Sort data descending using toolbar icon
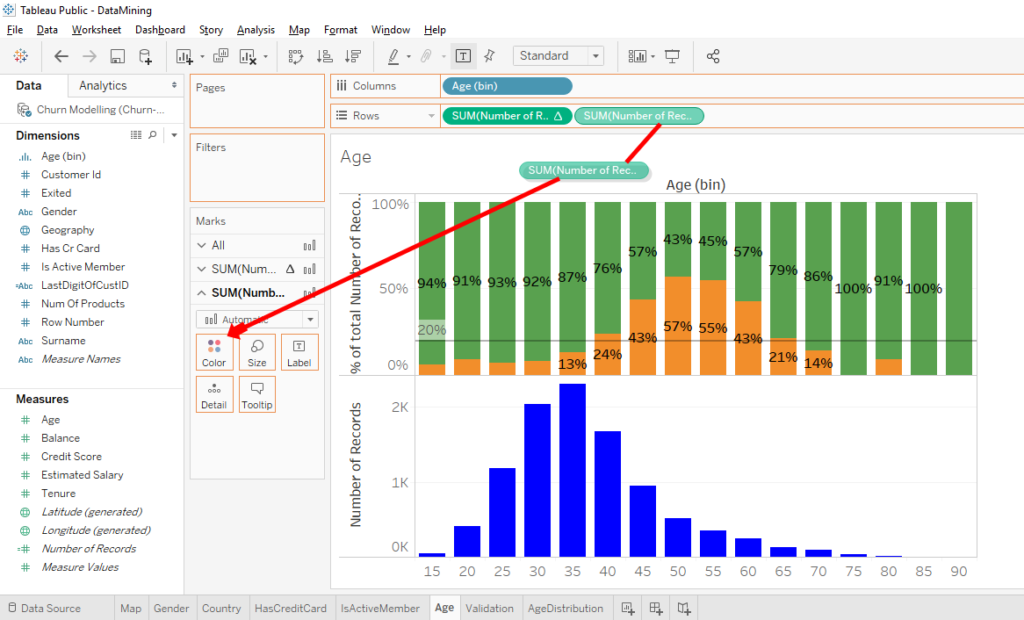The image size is (1024, 620). (350, 56)
